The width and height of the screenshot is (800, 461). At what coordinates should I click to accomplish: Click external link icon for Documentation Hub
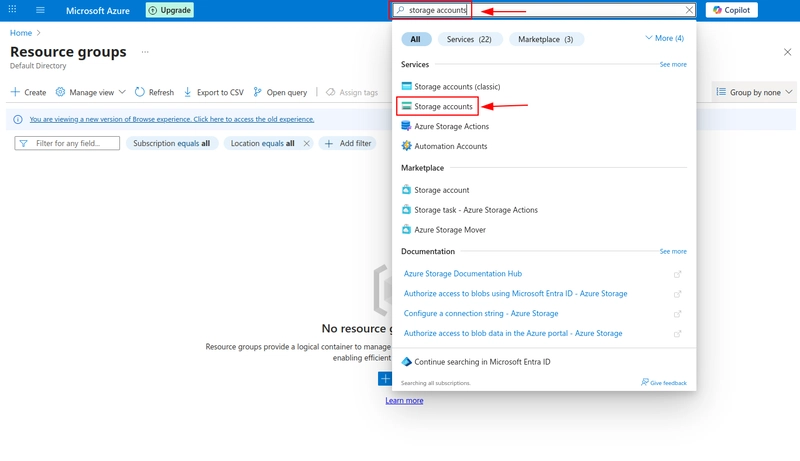pyautogui.click(x=677, y=274)
